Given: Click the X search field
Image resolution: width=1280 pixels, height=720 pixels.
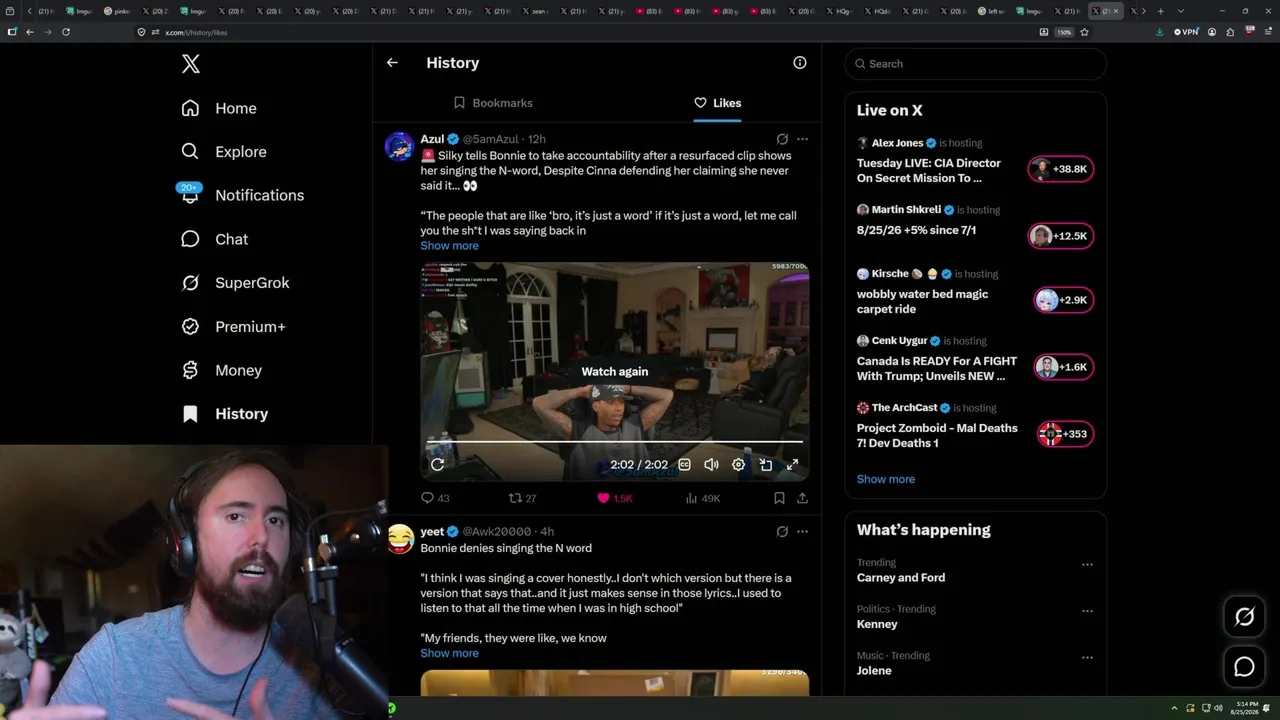Looking at the screenshot, I should click(976, 64).
